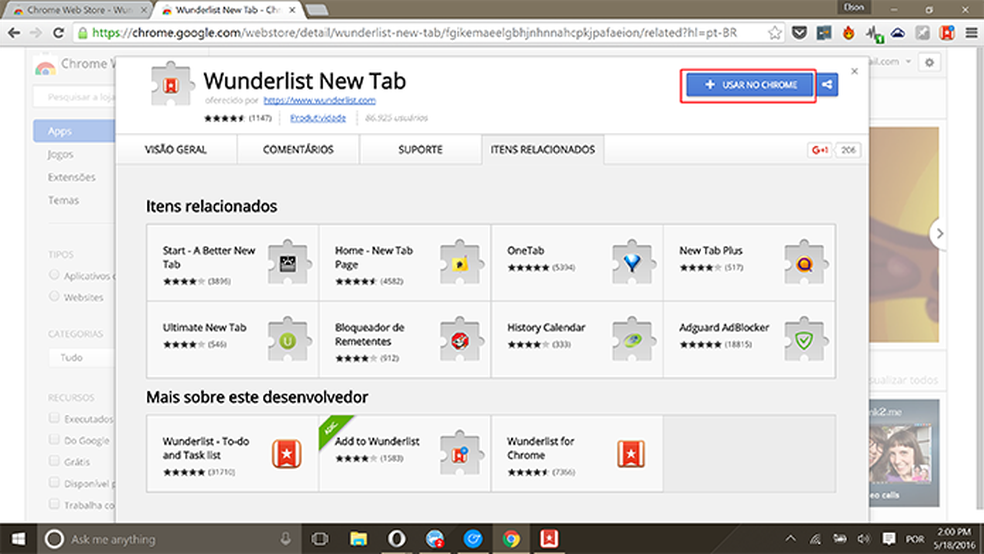Click the OneTab extension icon
The height and width of the screenshot is (554, 984).
point(633,262)
